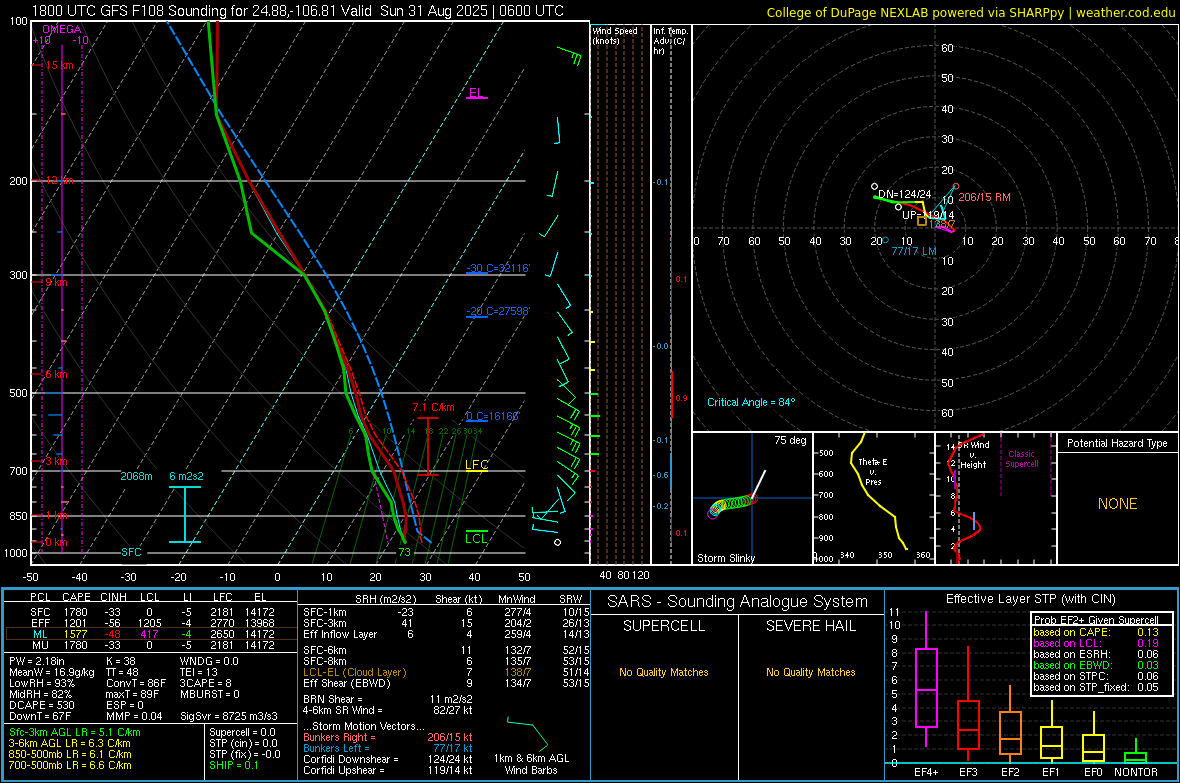The image size is (1180, 783).
Task: Click the based on CAPE: 0.13 legend entry
Action: [1096, 632]
